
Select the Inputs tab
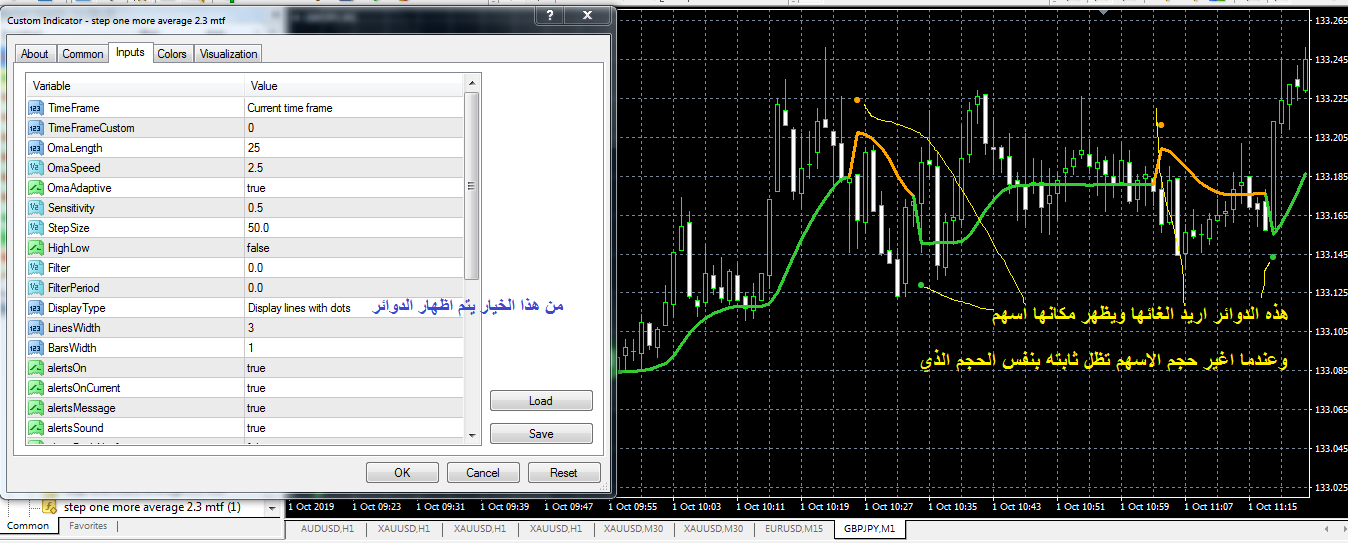click(x=130, y=52)
